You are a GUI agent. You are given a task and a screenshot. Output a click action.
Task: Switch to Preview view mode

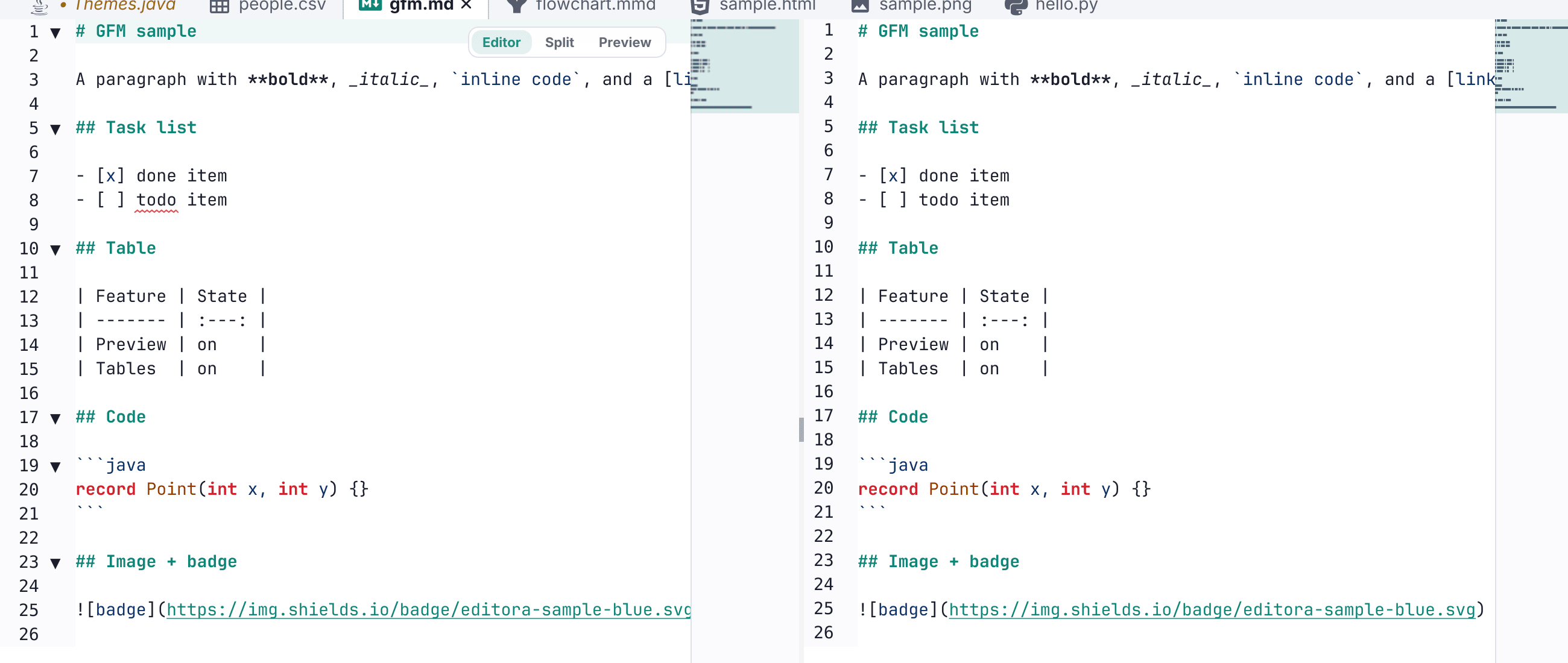click(x=625, y=43)
